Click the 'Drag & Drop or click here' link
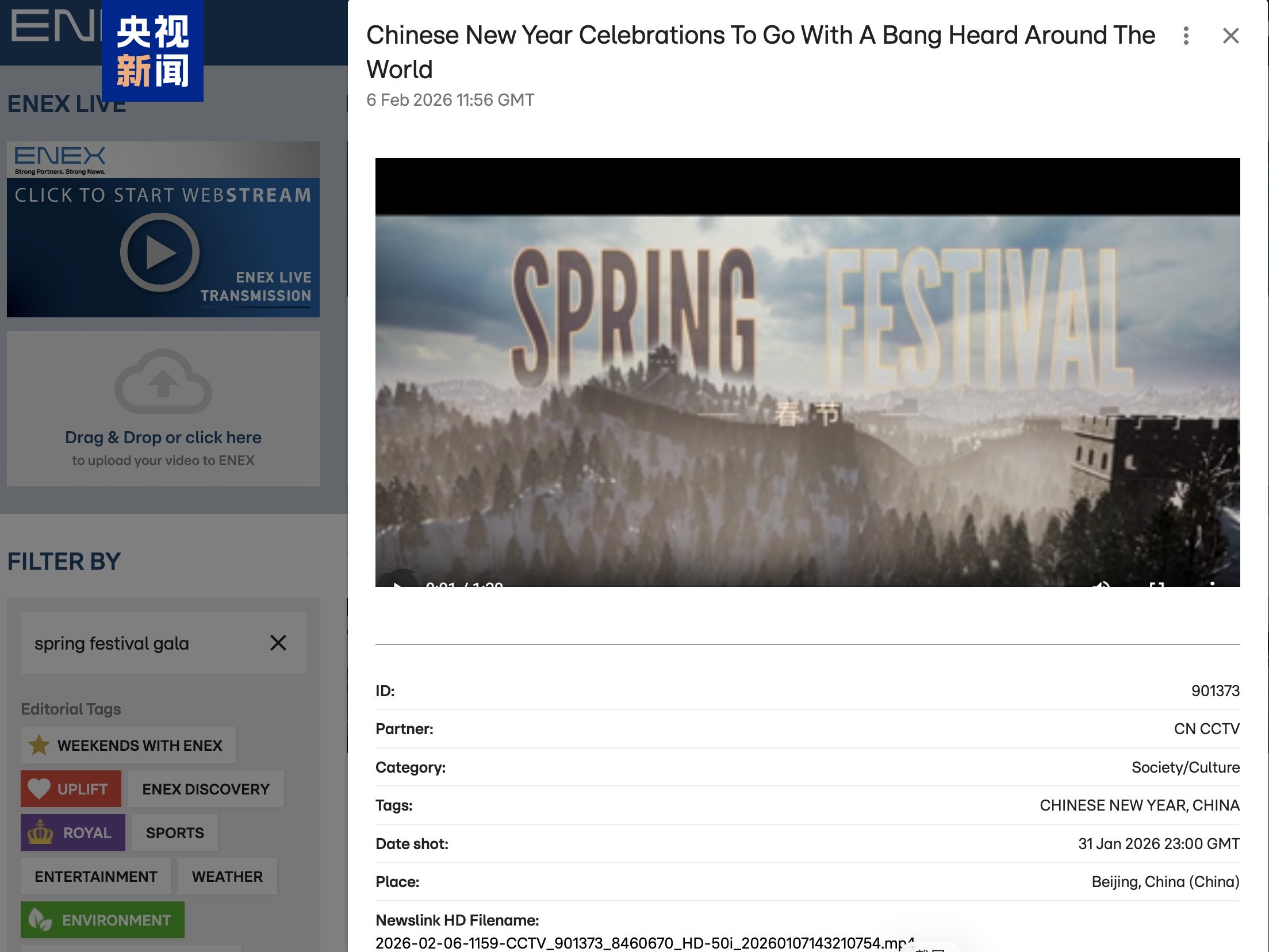This screenshot has width=1269, height=952. [163, 437]
